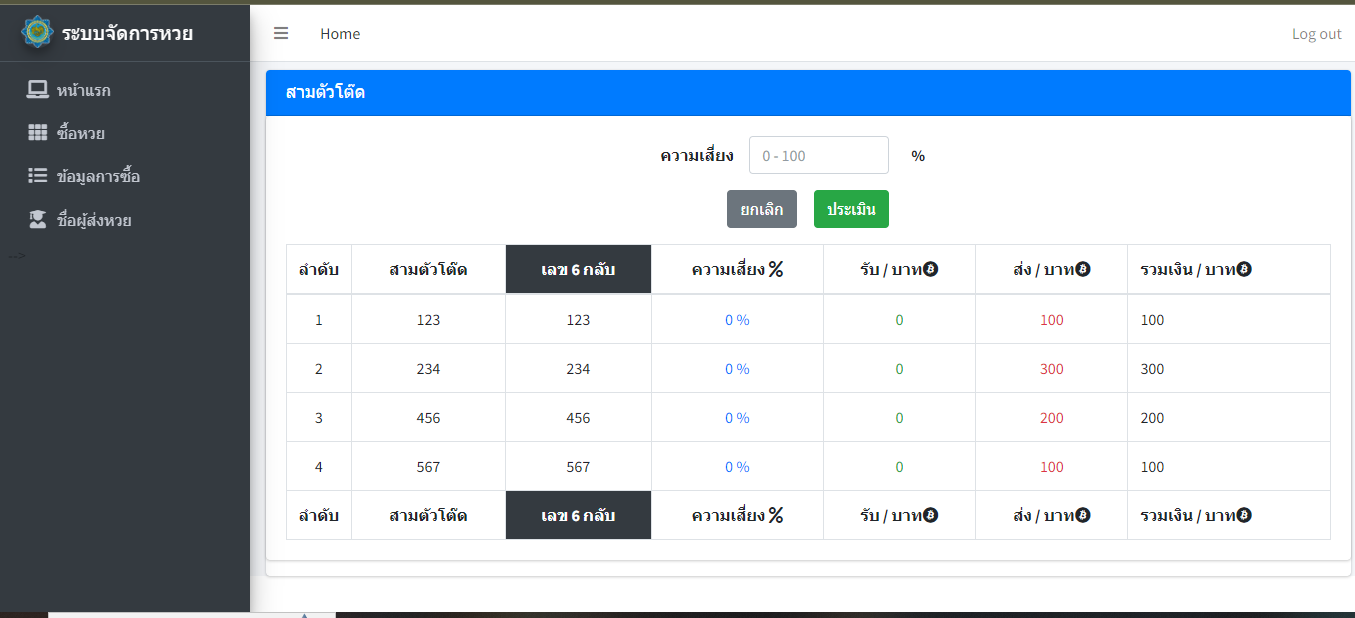Click the user icon beside ชื่อผู้ส่งหวย
This screenshot has height=618, width=1355.
click(x=38, y=220)
